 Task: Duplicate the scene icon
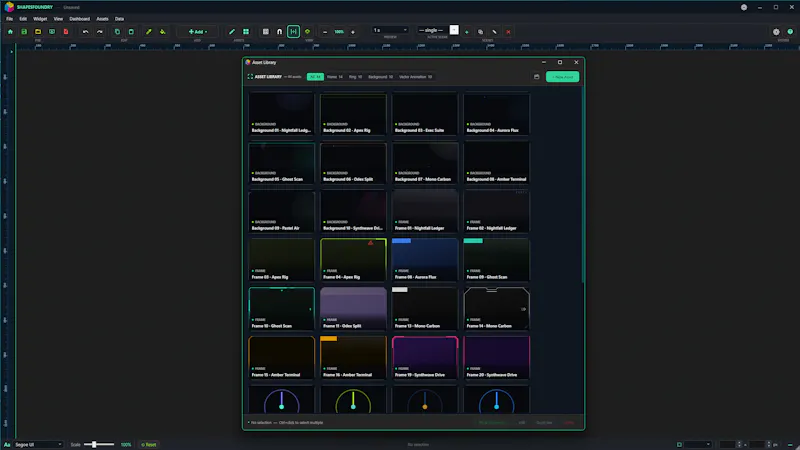[x=481, y=32]
